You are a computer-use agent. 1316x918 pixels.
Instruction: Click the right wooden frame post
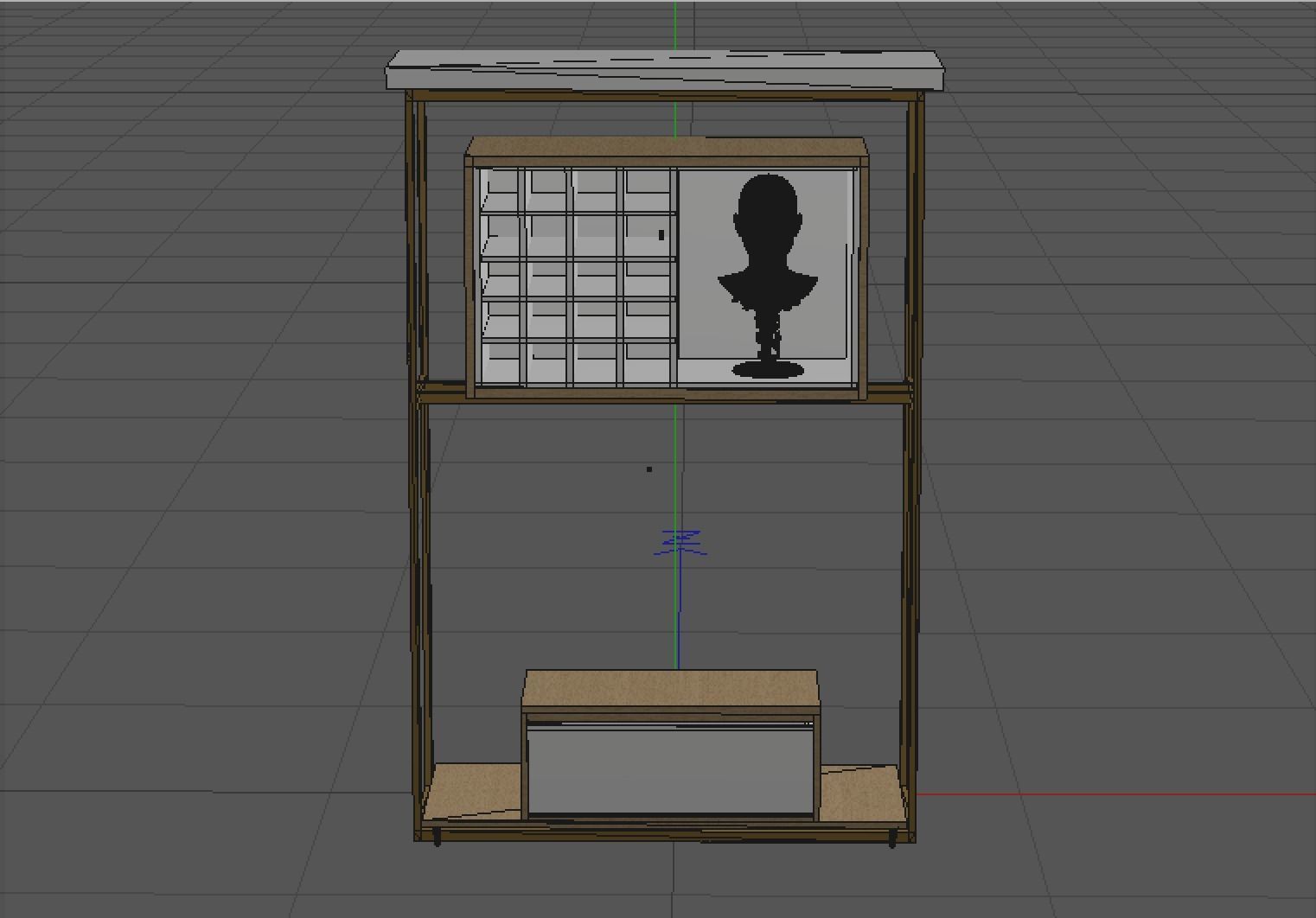pyautogui.click(x=911, y=467)
